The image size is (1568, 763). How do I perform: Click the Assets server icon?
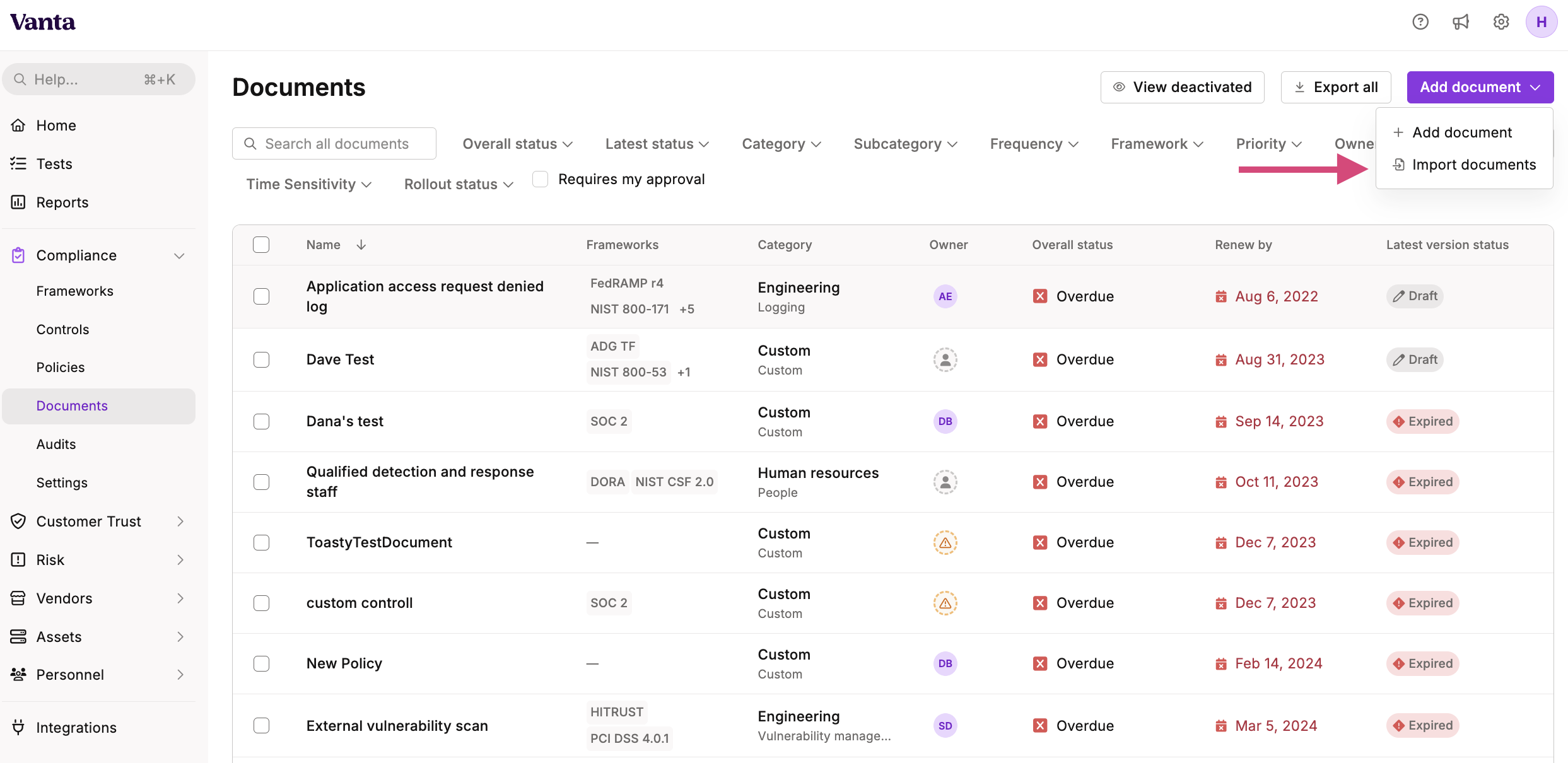tap(18, 637)
